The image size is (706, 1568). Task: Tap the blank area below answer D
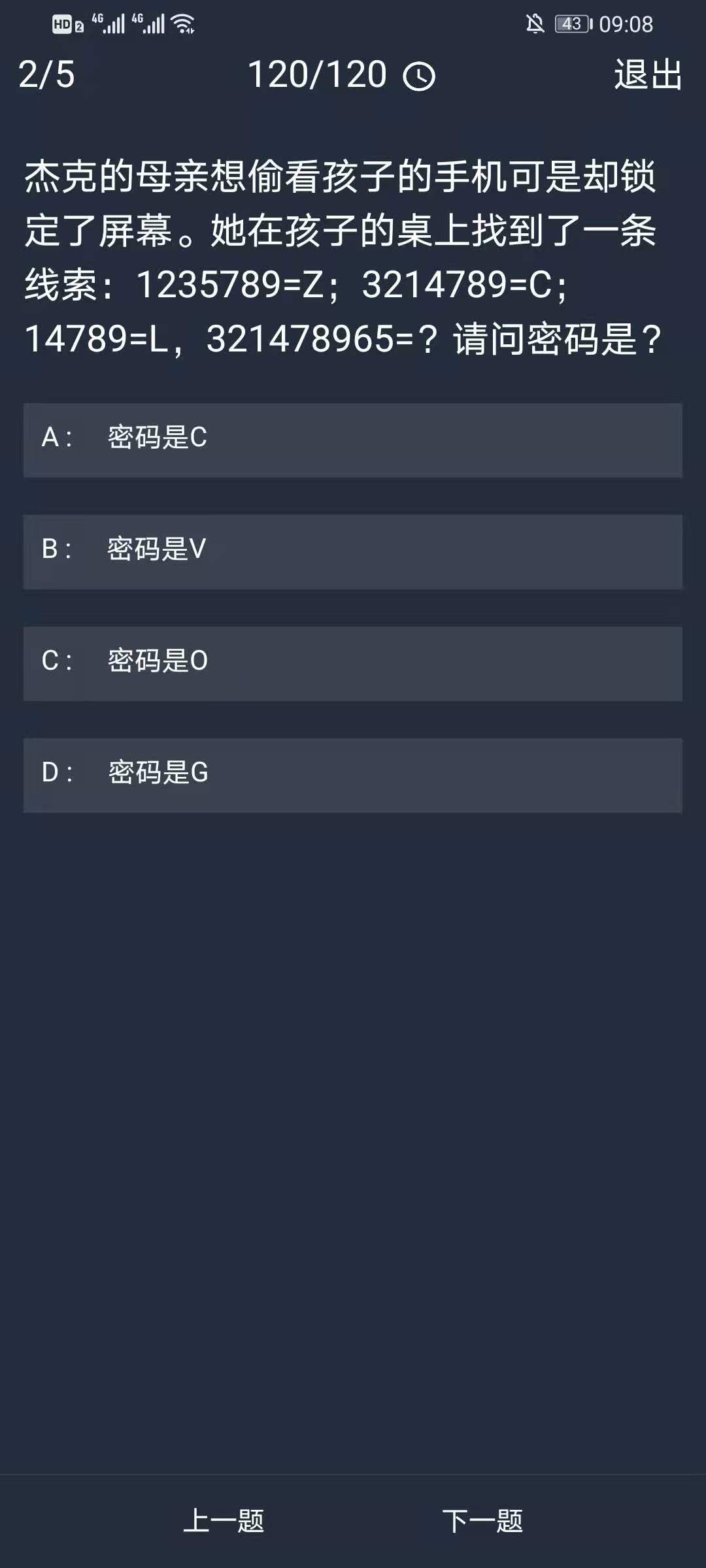click(x=353, y=1111)
